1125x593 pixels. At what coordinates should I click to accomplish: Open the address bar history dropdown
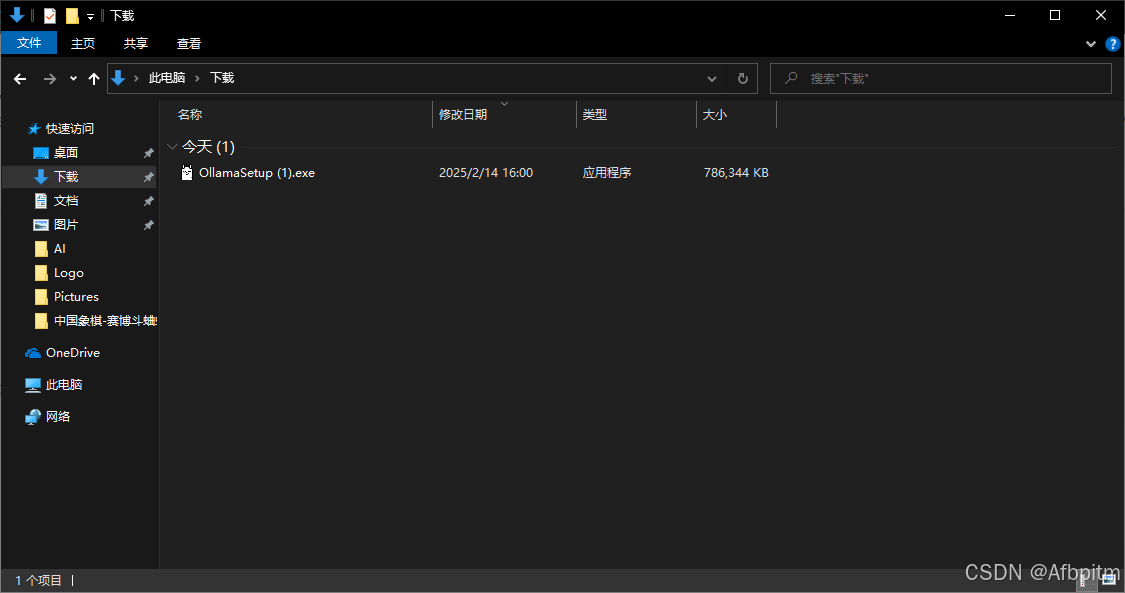pos(711,78)
